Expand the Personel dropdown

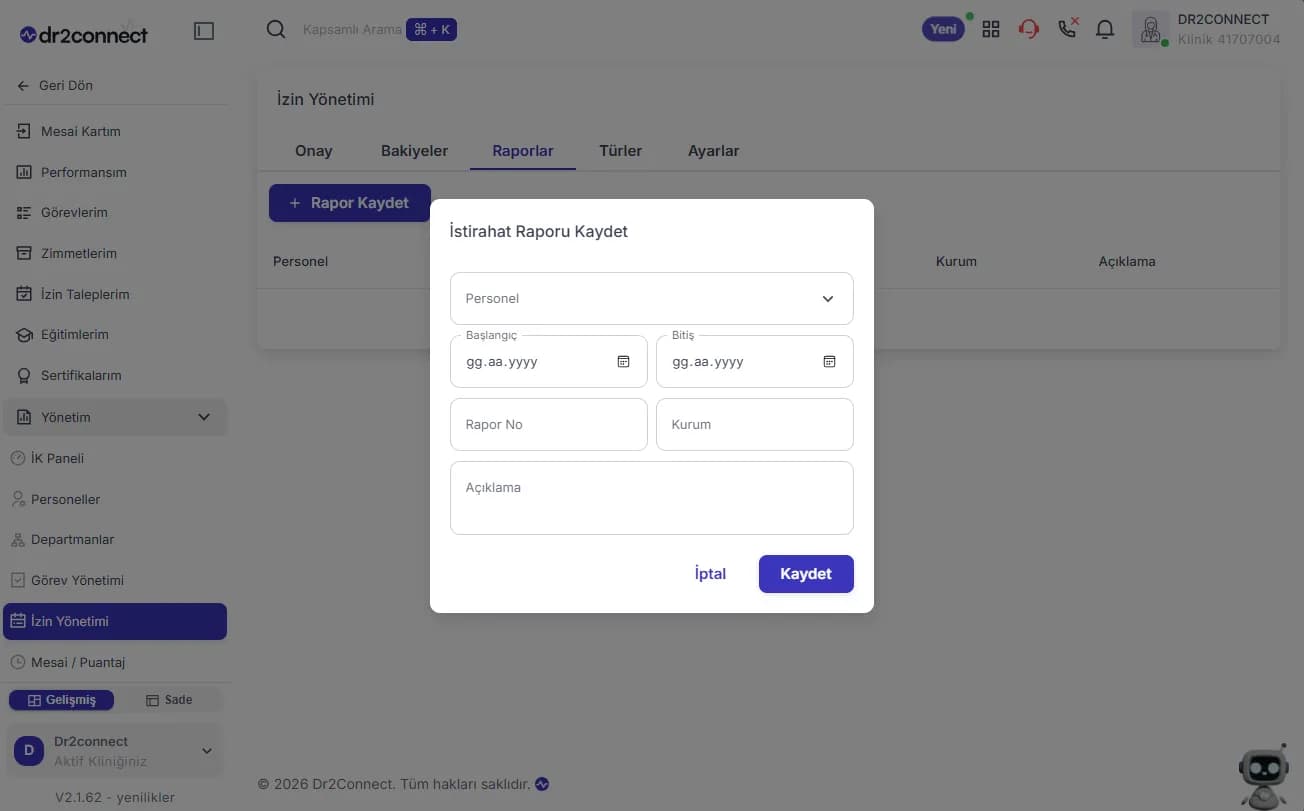(x=651, y=298)
